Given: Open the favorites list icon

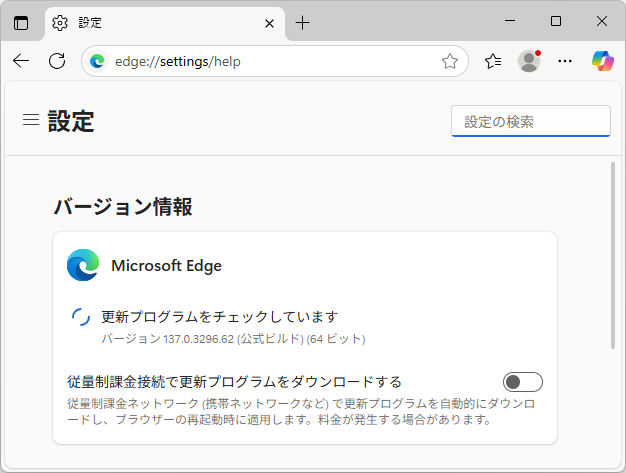Looking at the screenshot, I should (x=493, y=61).
